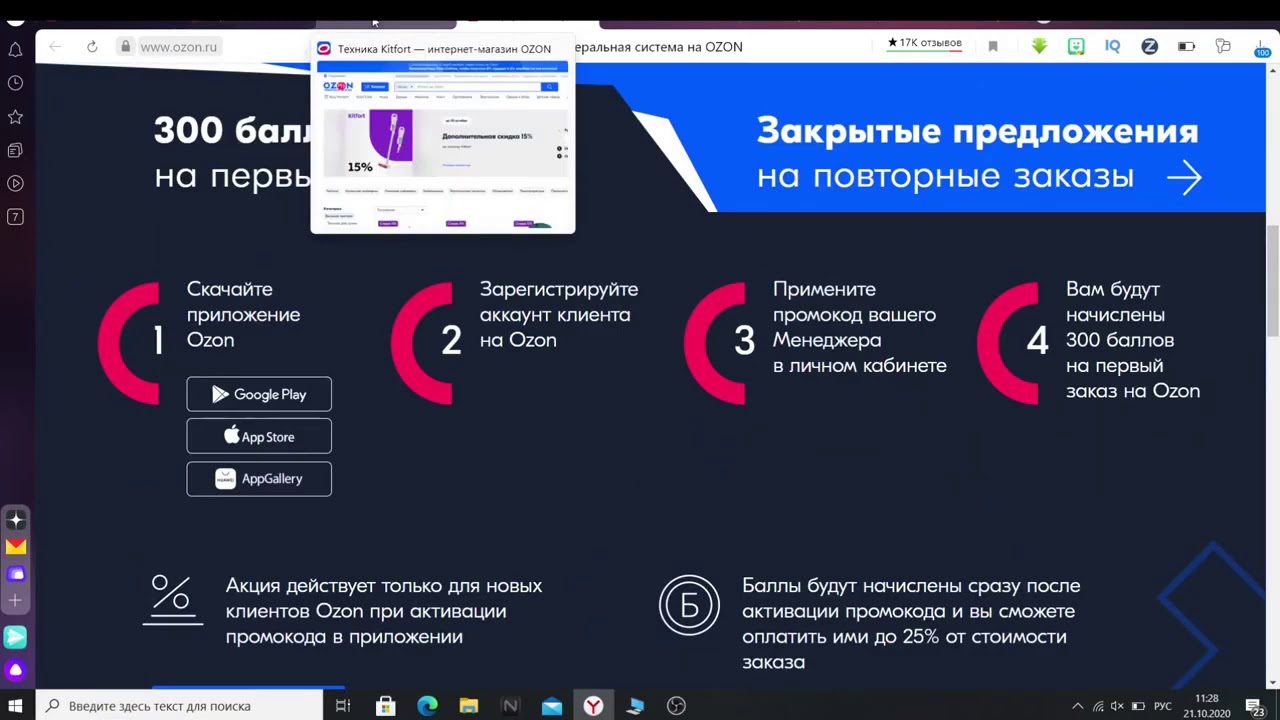Viewport: 1280px width, 720px height.
Task: Open Закрытые предложения на повторные заказы banner
Action: 977,152
